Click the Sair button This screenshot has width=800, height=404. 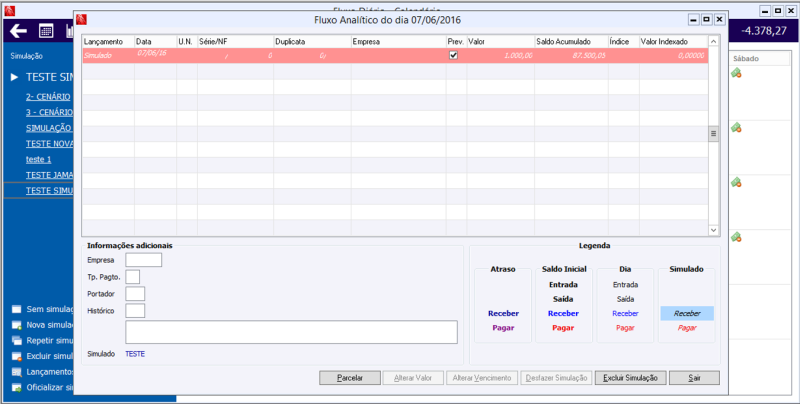[x=694, y=378]
